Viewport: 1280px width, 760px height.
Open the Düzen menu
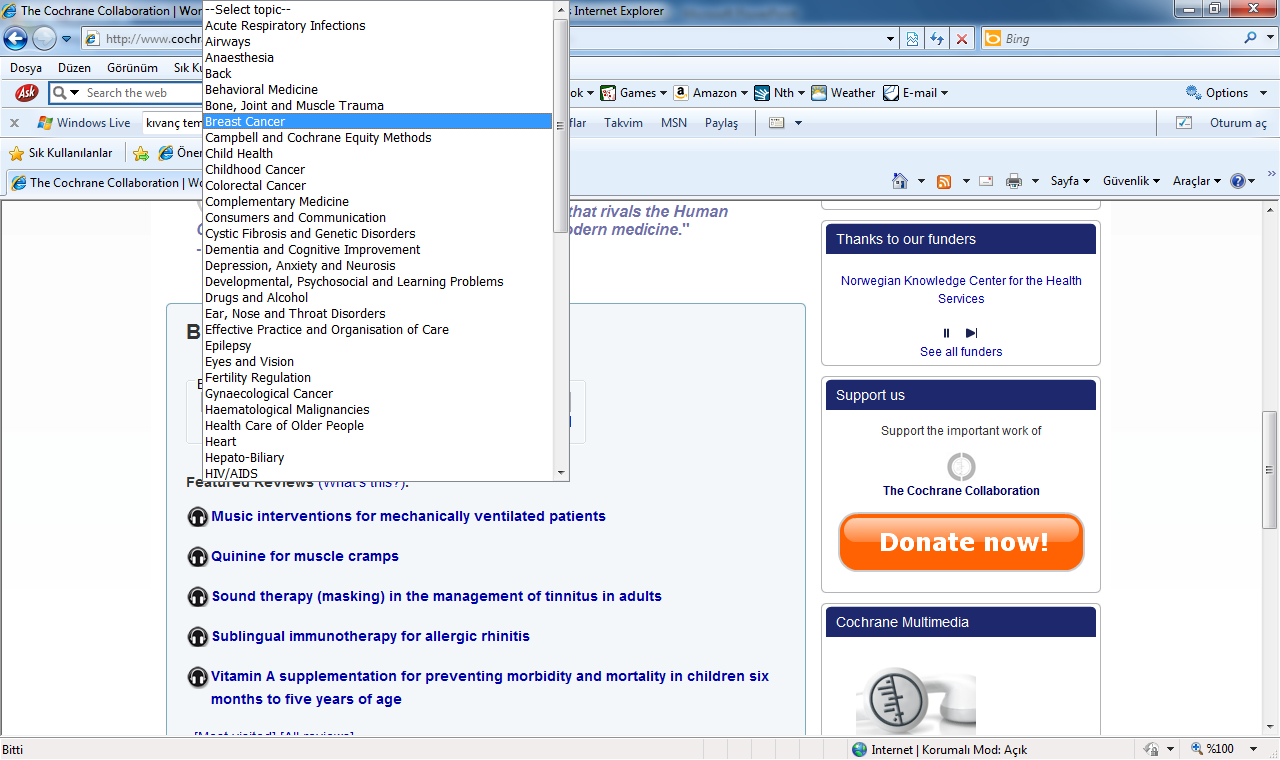coord(74,68)
